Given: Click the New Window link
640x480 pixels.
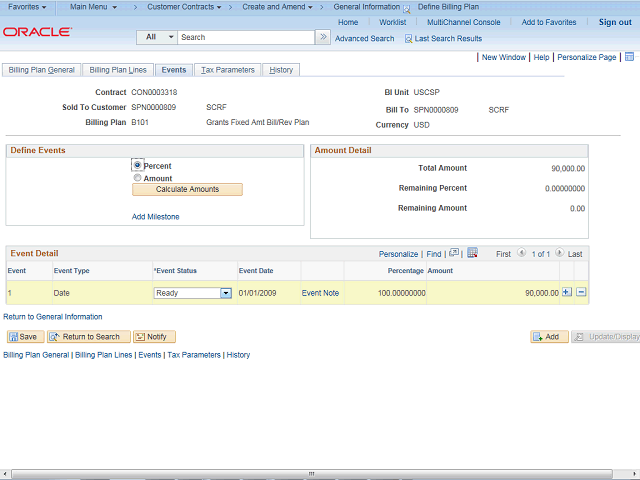Looking at the screenshot, I should (x=504, y=57).
